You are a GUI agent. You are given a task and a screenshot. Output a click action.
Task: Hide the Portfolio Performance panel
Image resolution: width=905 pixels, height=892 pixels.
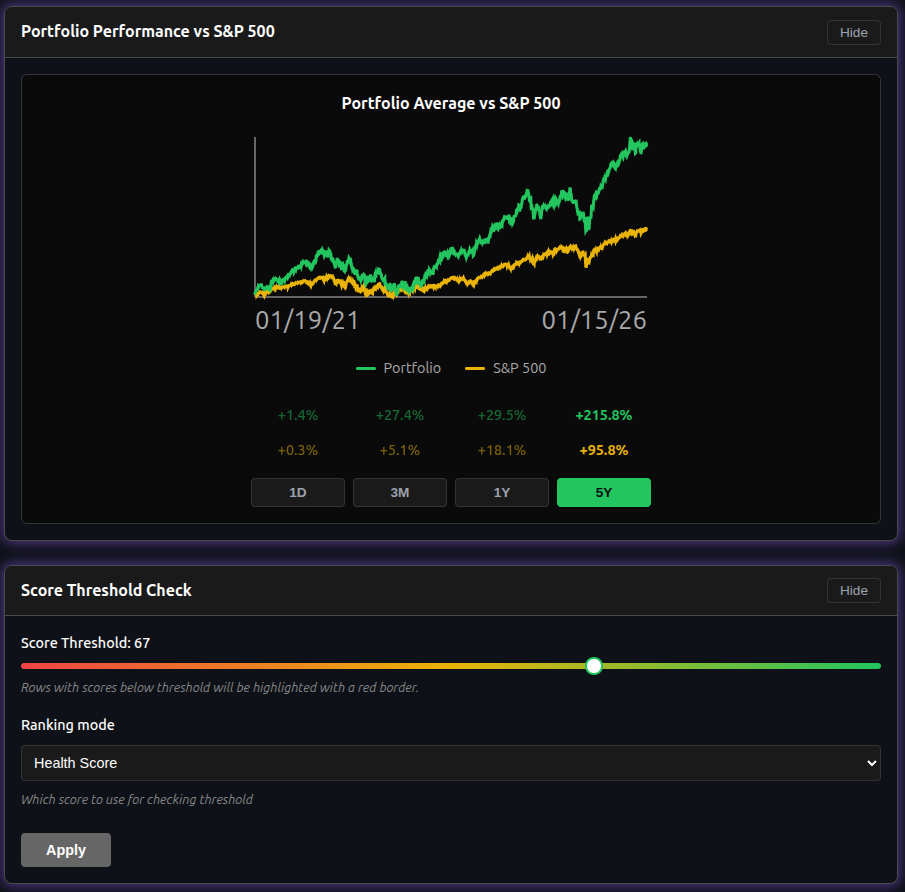coord(853,32)
